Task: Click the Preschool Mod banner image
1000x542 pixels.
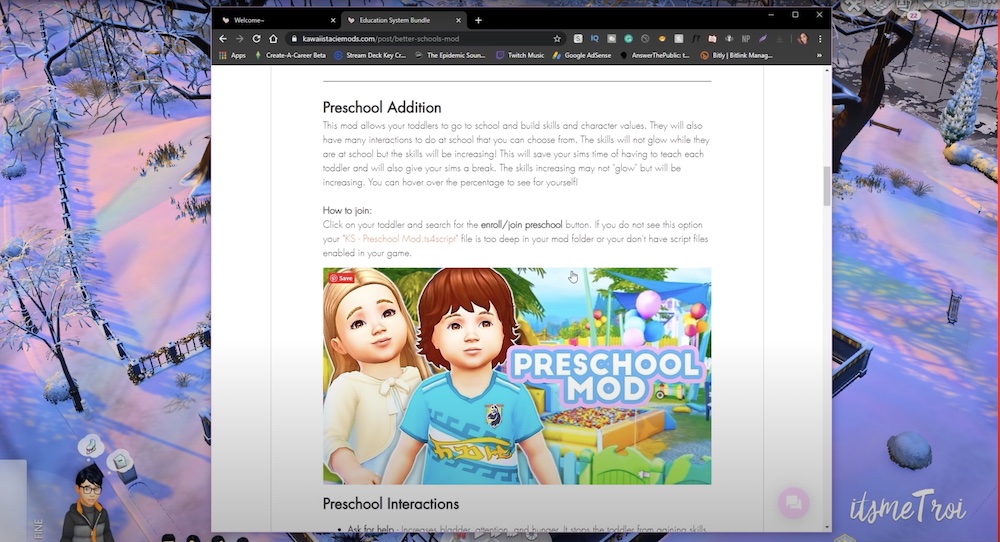Action: (517, 376)
